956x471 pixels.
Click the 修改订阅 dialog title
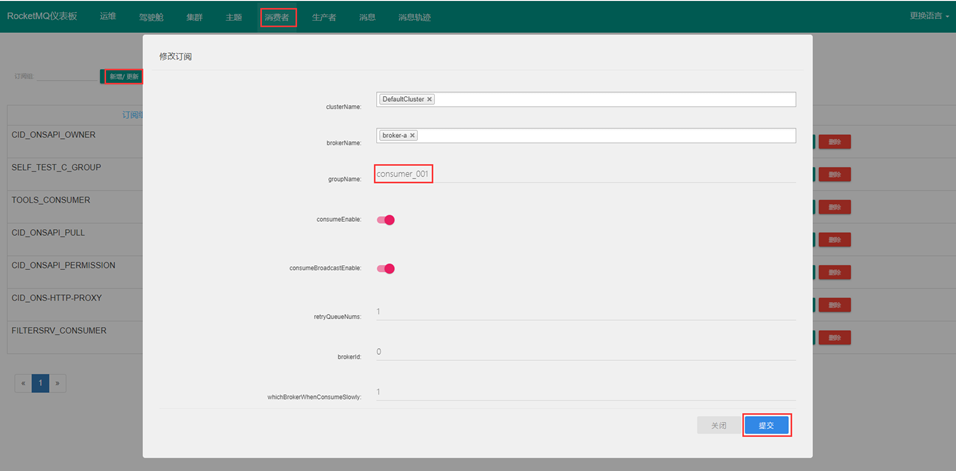176,57
